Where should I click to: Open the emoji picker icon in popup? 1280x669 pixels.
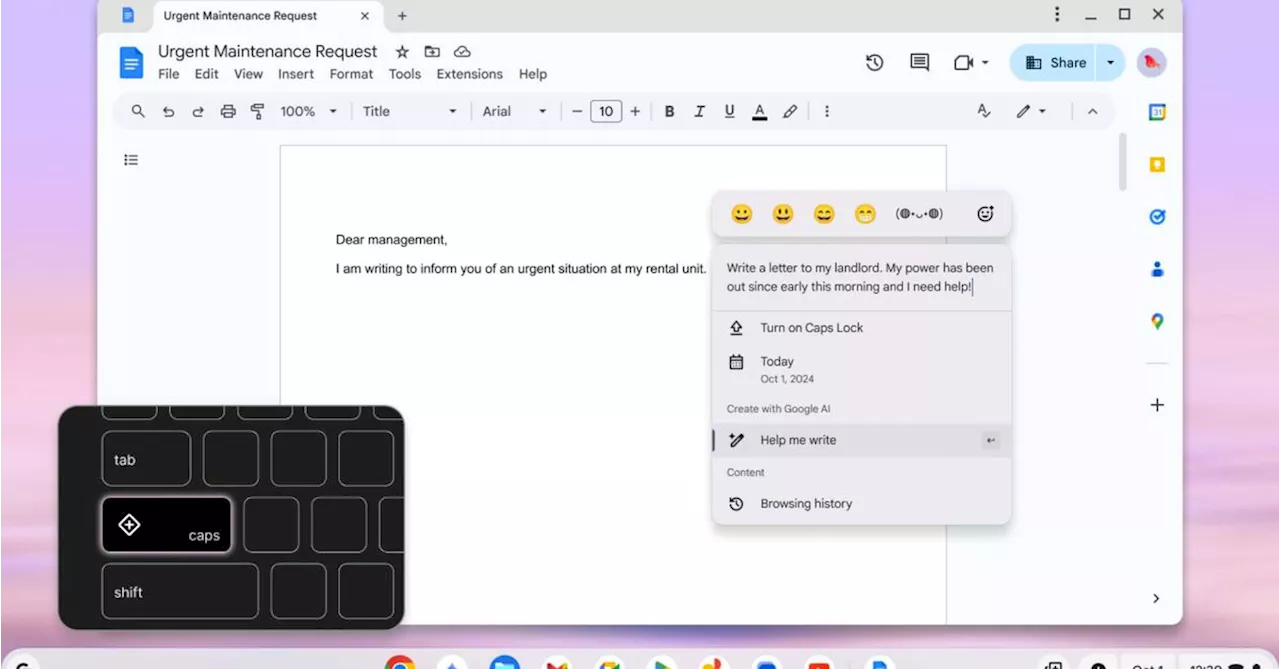coord(985,214)
